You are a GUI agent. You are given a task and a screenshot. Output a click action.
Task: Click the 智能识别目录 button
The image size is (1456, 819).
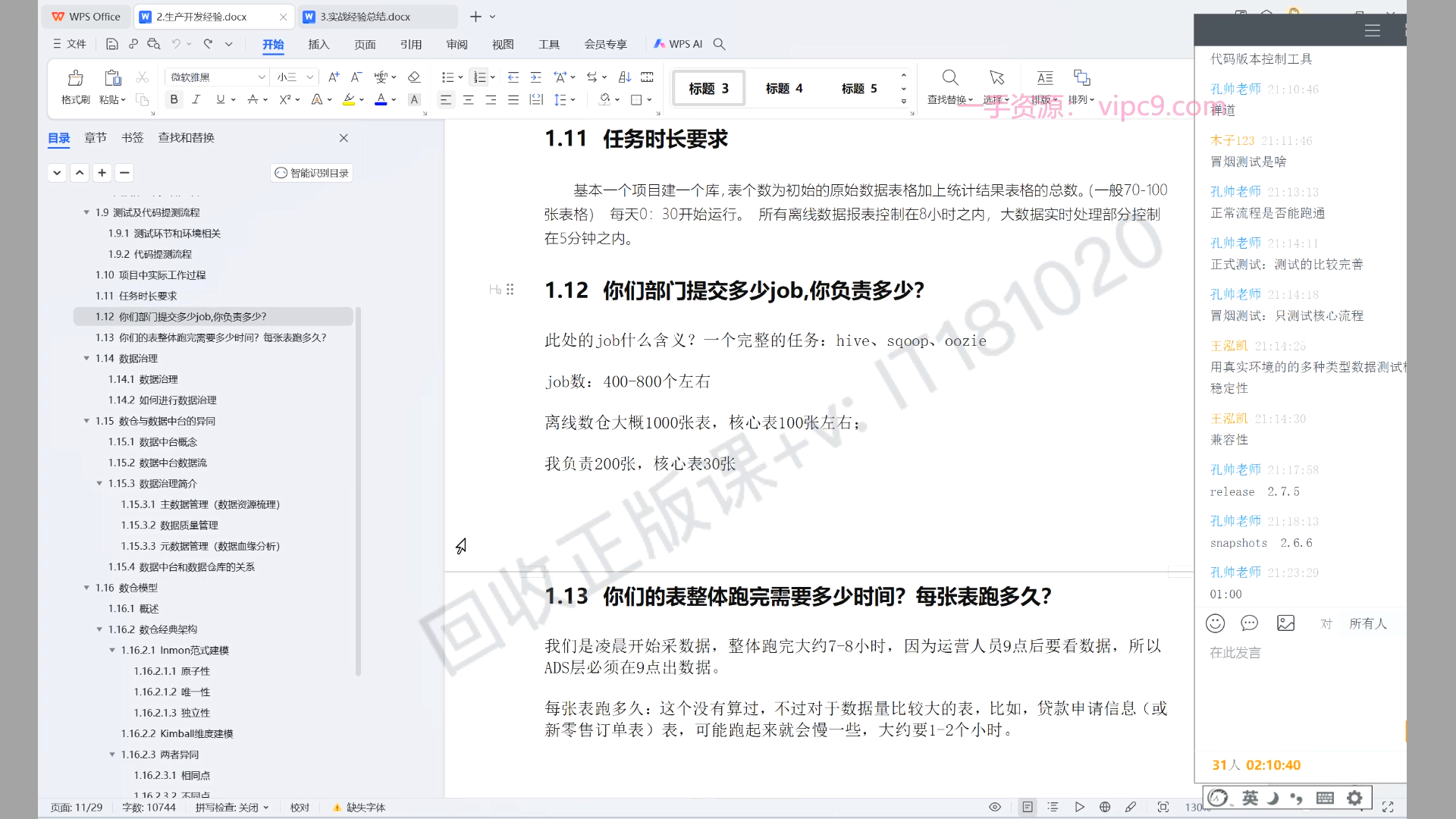coord(312,173)
